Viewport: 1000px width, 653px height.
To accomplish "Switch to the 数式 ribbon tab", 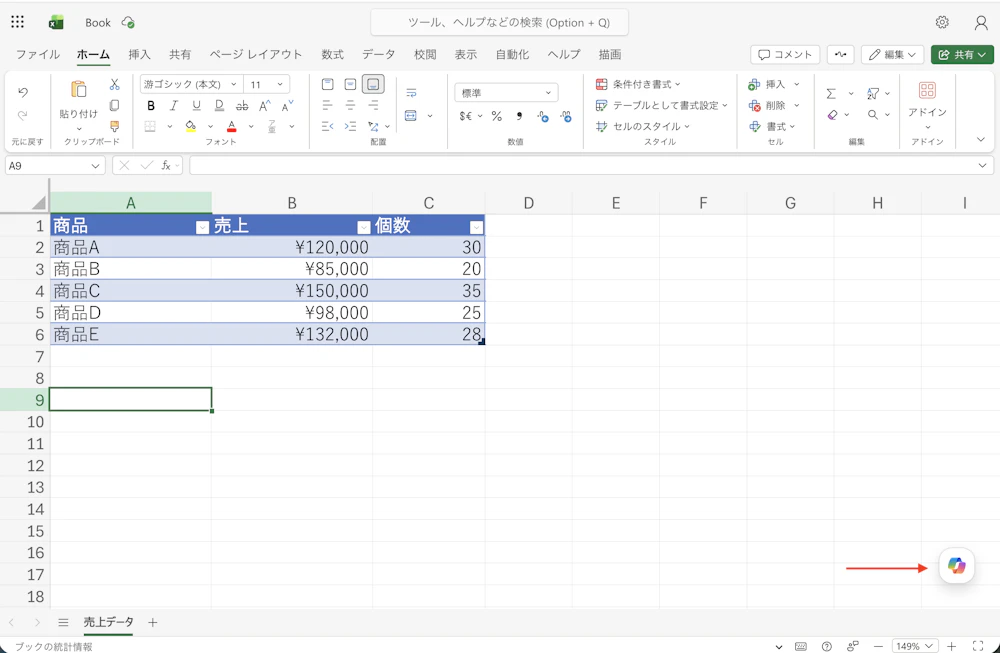I will point(332,54).
